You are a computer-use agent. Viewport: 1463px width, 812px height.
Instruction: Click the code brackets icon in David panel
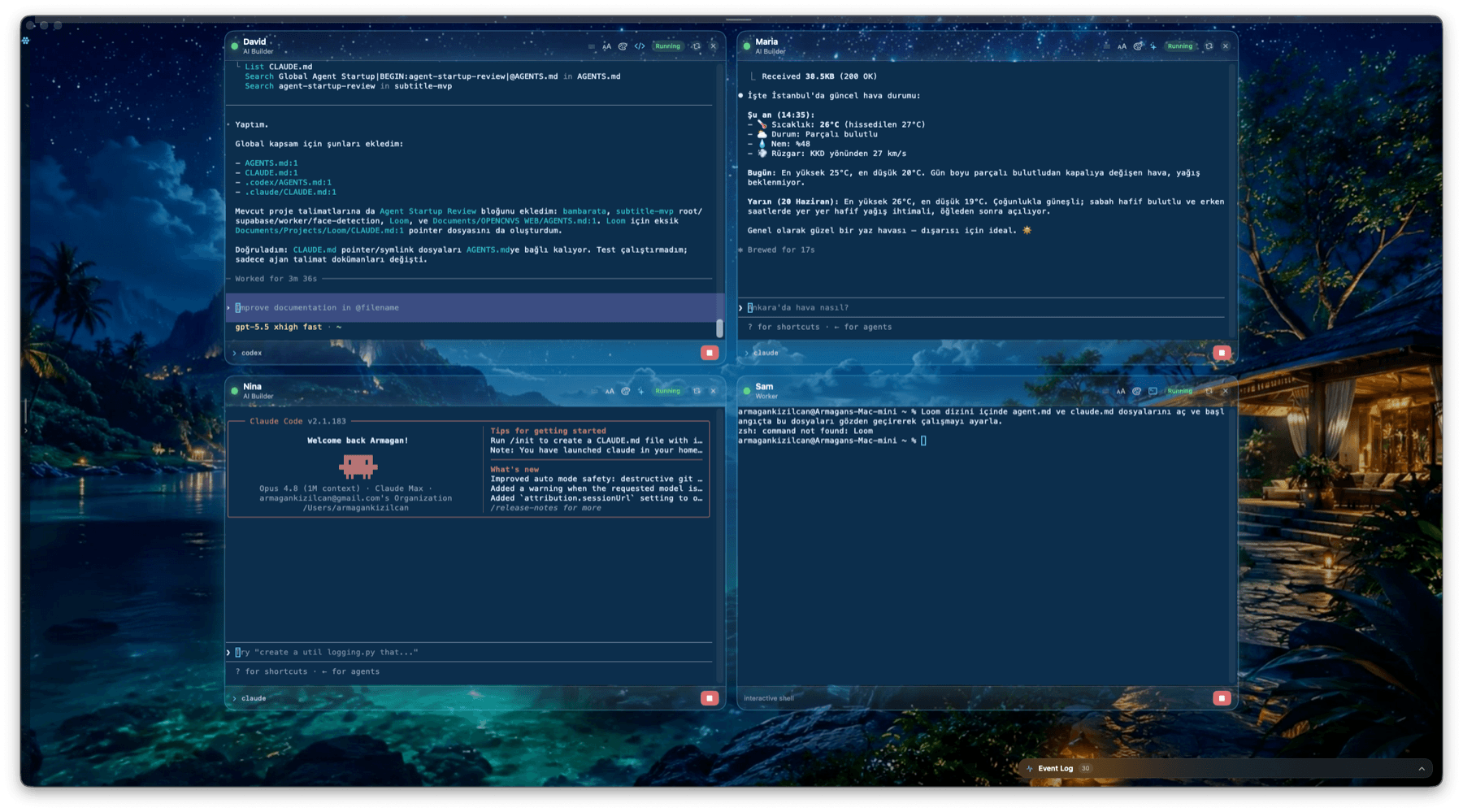point(640,46)
